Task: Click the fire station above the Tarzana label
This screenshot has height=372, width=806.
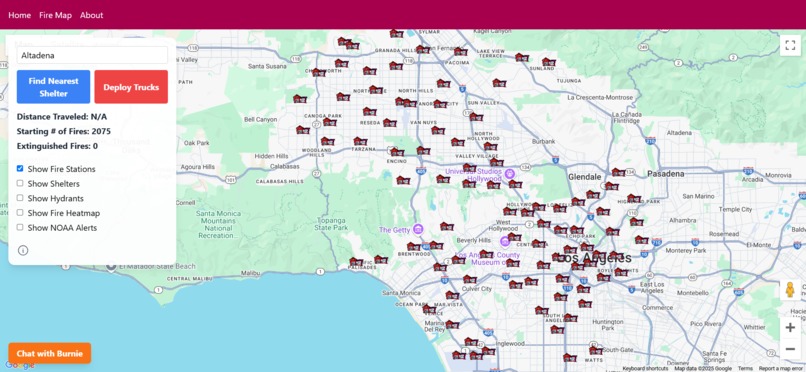Action: point(360,141)
